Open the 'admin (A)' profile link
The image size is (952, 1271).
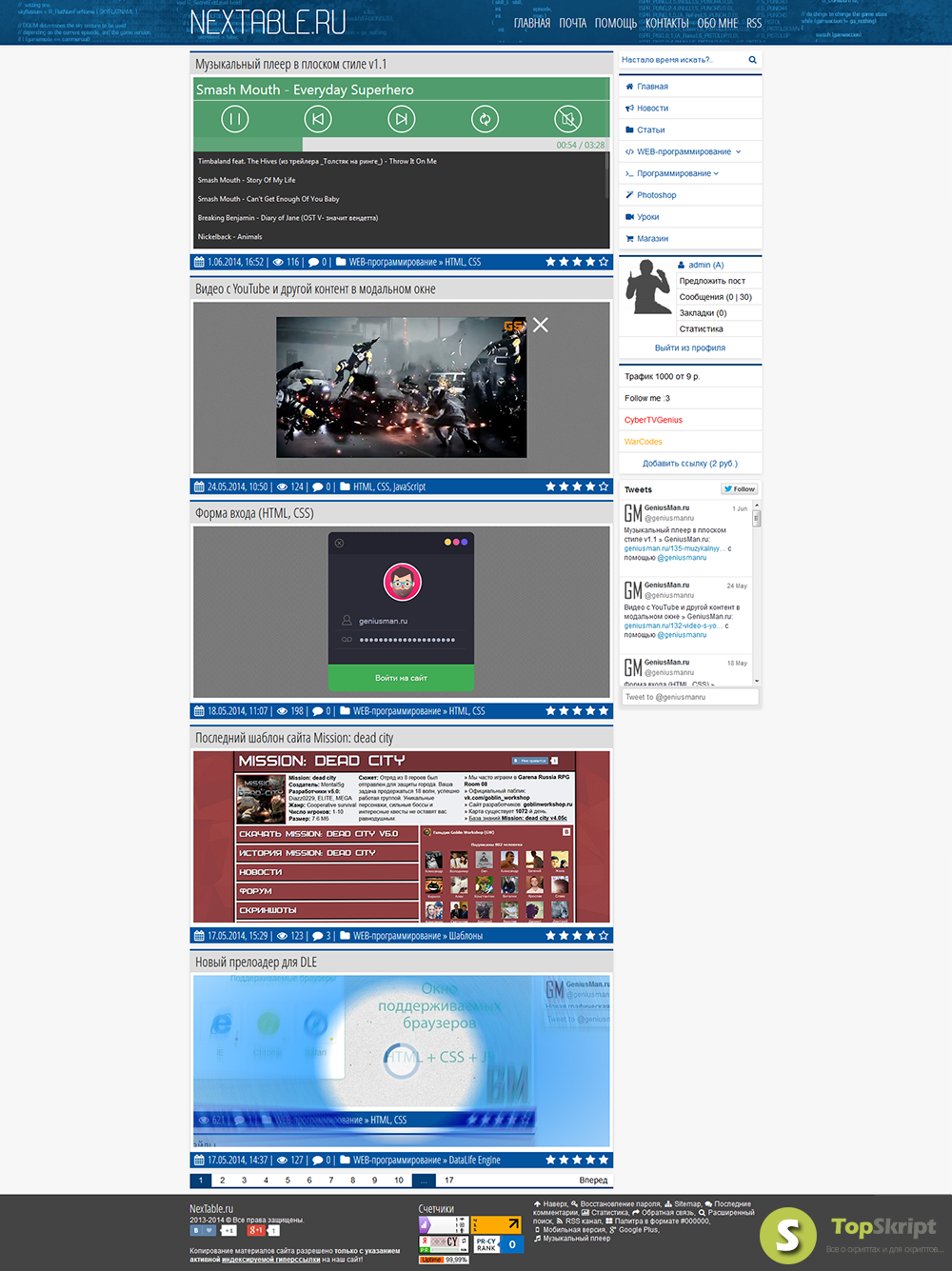point(705,265)
